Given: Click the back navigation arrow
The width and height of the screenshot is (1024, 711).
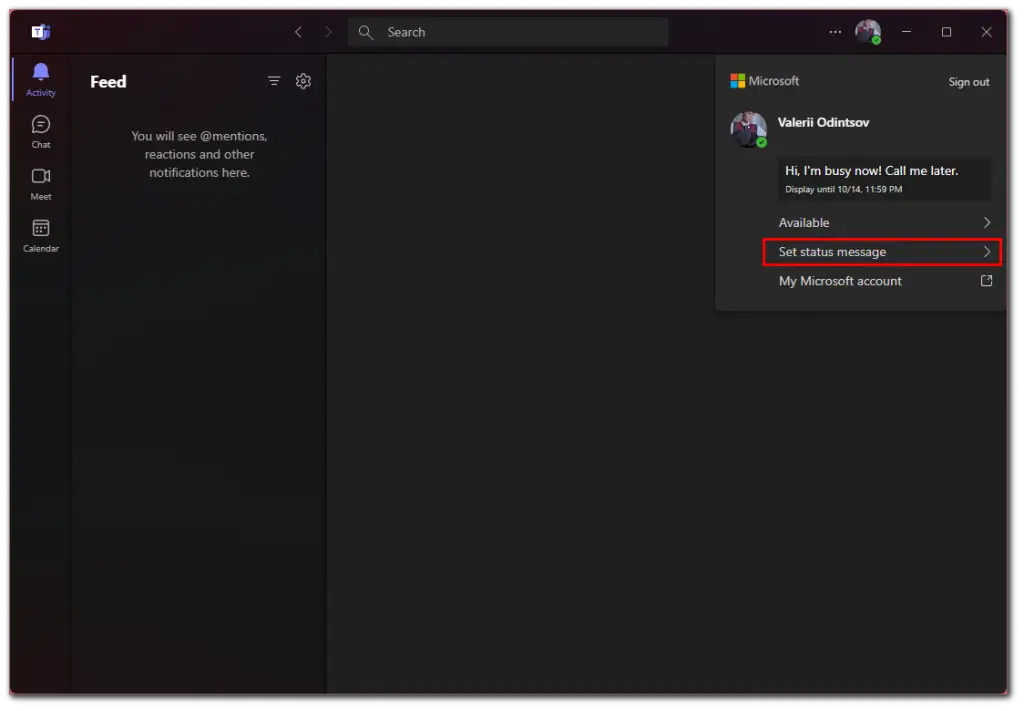Looking at the screenshot, I should point(298,32).
